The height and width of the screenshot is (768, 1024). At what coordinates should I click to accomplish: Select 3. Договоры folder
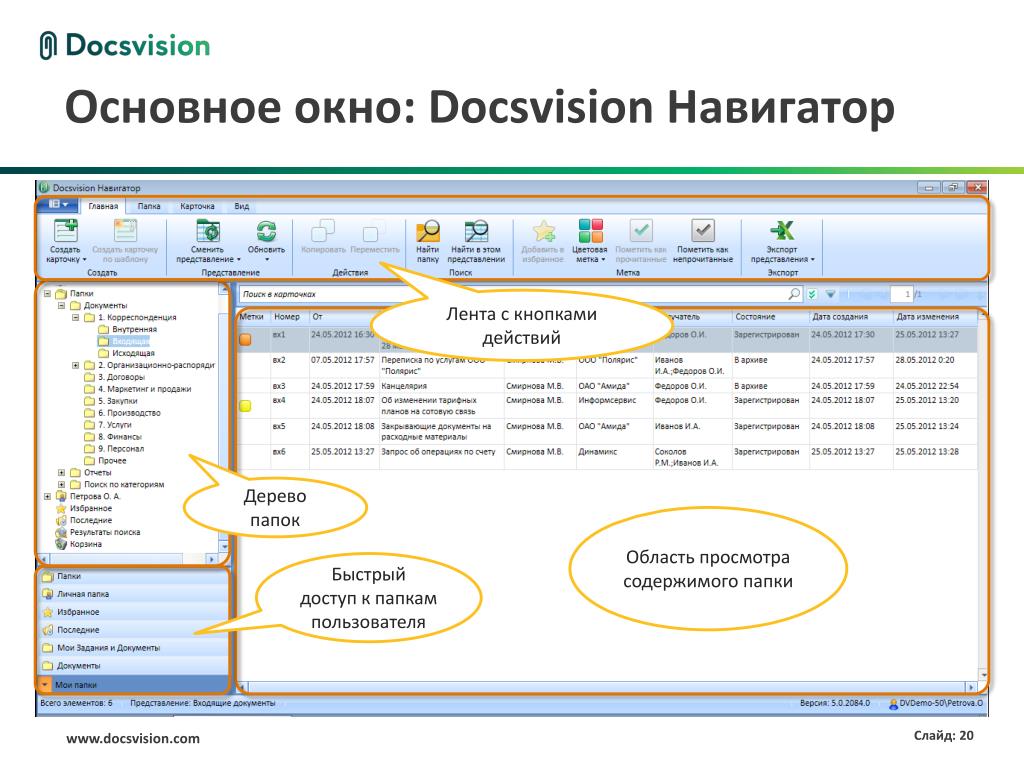tap(121, 377)
